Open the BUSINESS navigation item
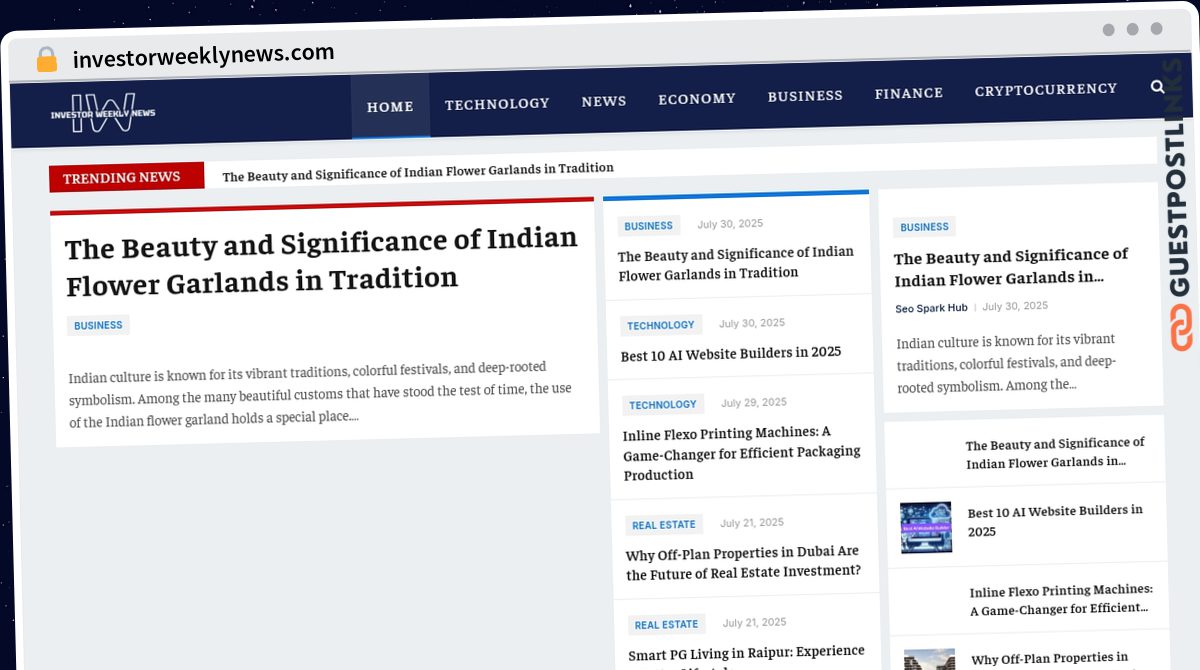This screenshot has height=670, width=1200. [805, 96]
